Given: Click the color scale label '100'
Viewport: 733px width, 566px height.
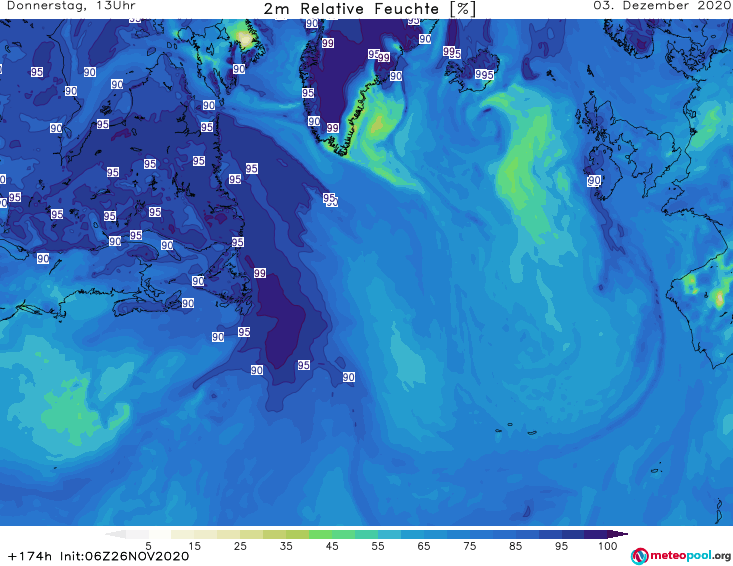Looking at the screenshot, I should [x=608, y=546].
